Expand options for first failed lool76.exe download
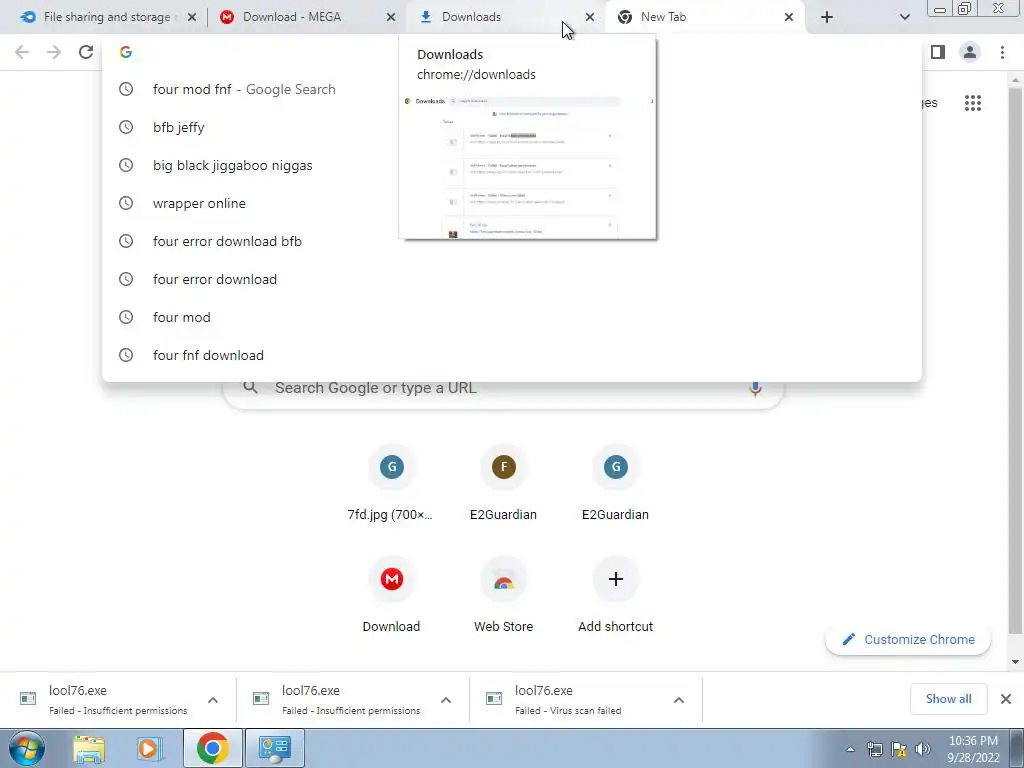This screenshot has height=768, width=1024. click(x=213, y=700)
